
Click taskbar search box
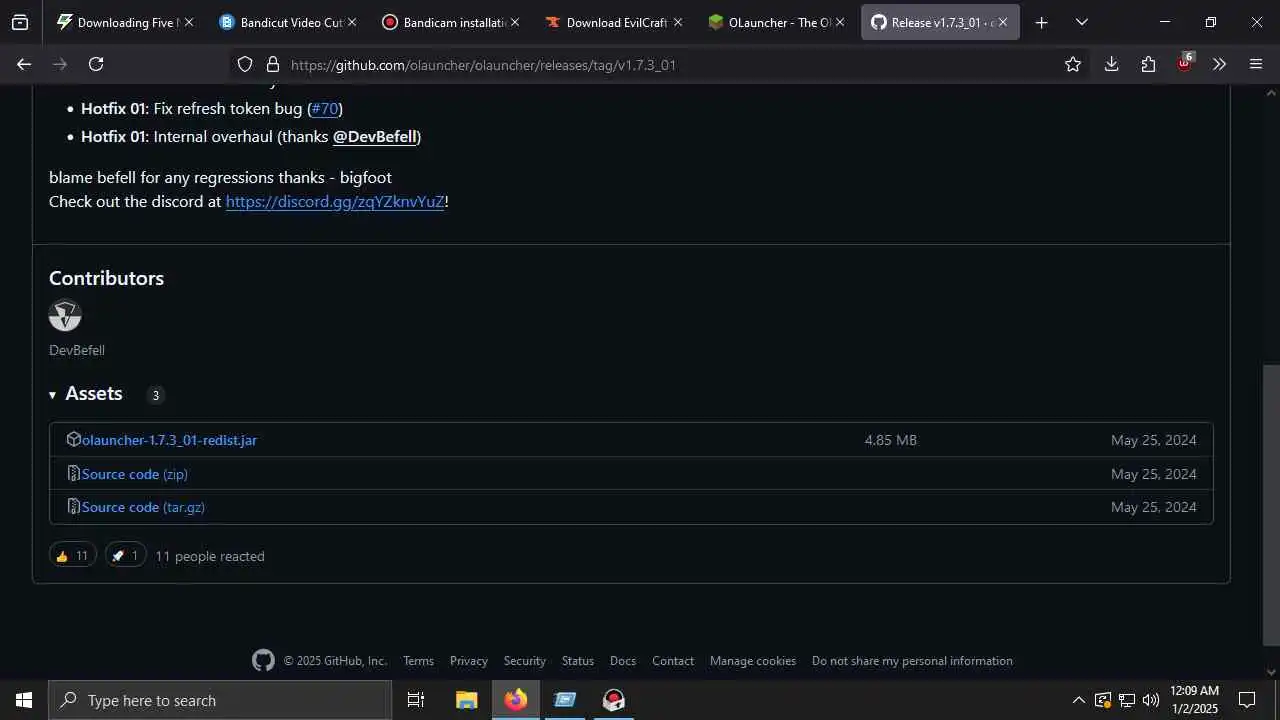[220, 700]
